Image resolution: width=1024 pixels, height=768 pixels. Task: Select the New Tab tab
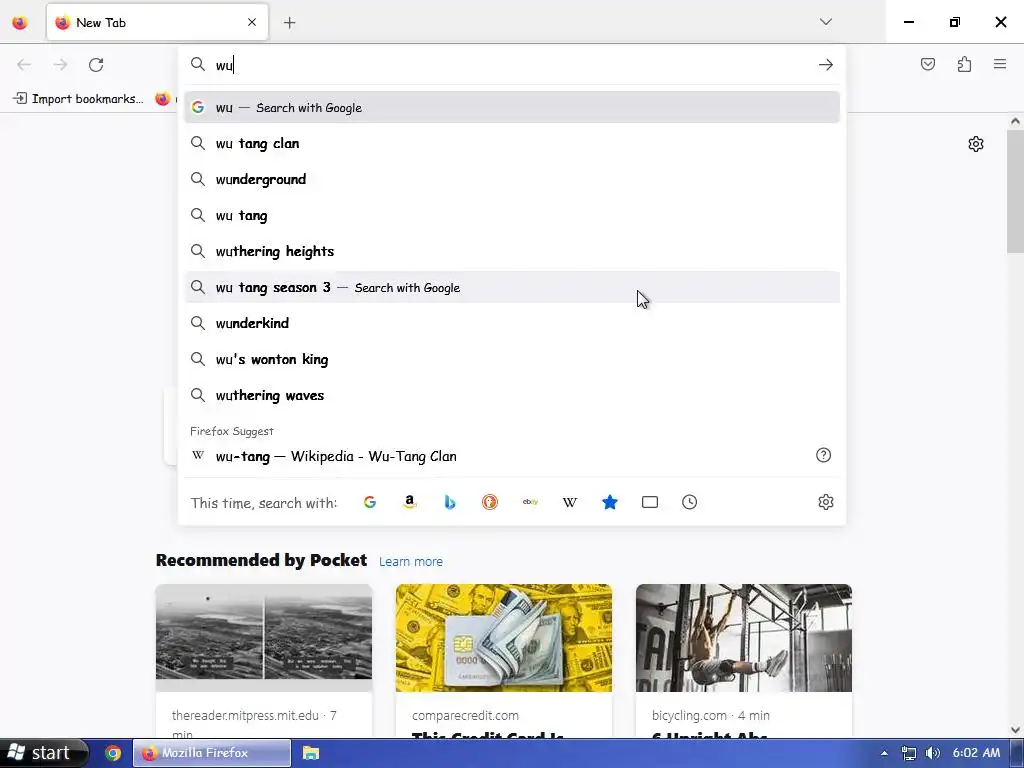coord(157,22)
